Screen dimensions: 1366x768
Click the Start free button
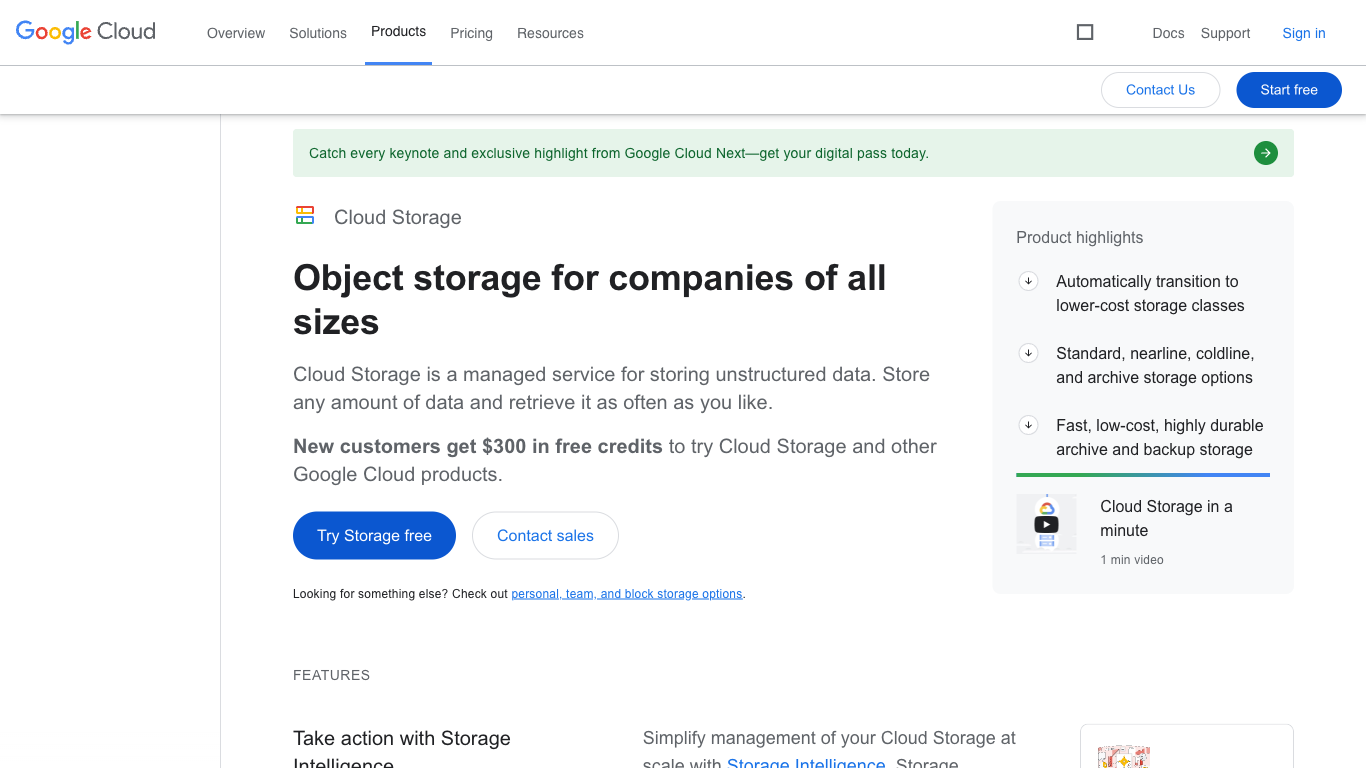(x=1289, y=90)
